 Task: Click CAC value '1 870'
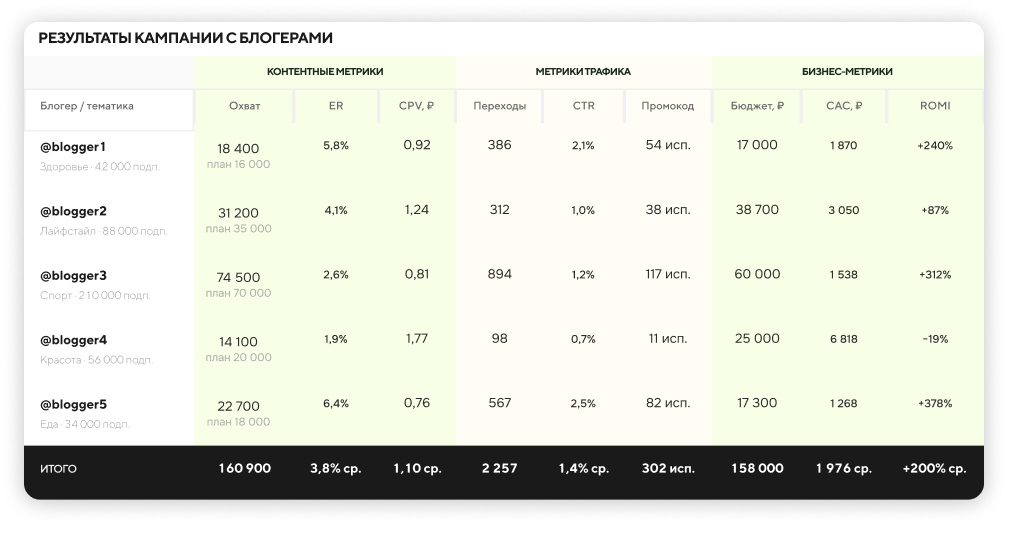[x=843, y=146]
